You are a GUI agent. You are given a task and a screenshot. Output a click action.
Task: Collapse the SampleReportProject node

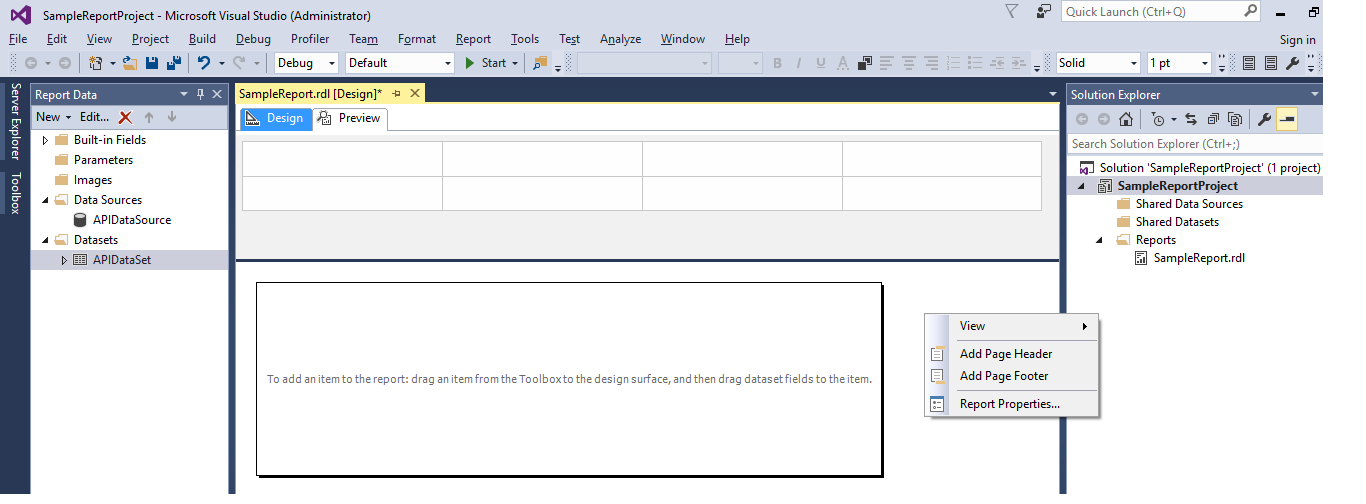point(1083,186)
